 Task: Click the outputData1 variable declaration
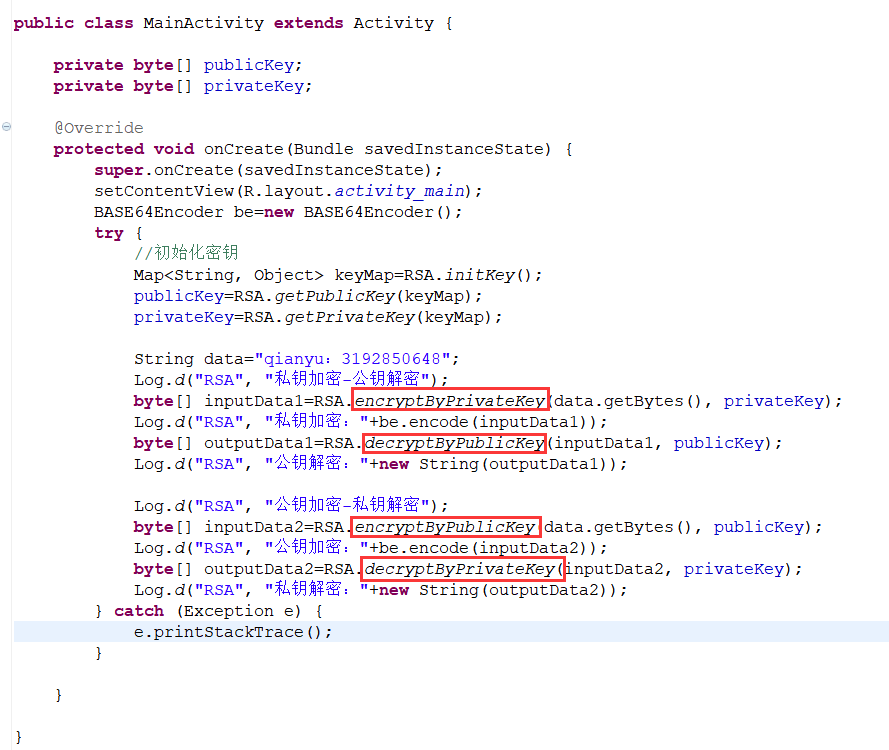[x=259, y=443]
